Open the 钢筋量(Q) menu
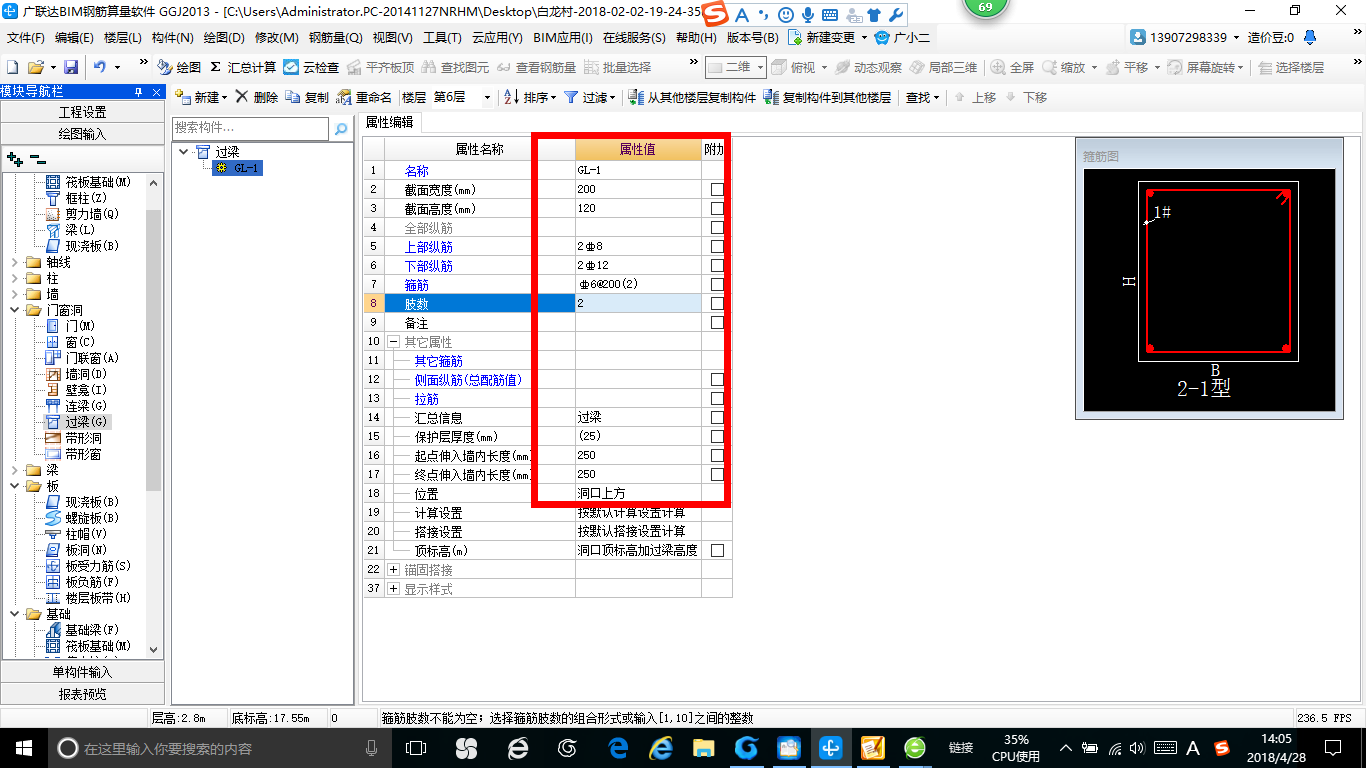 coord(335,38)
